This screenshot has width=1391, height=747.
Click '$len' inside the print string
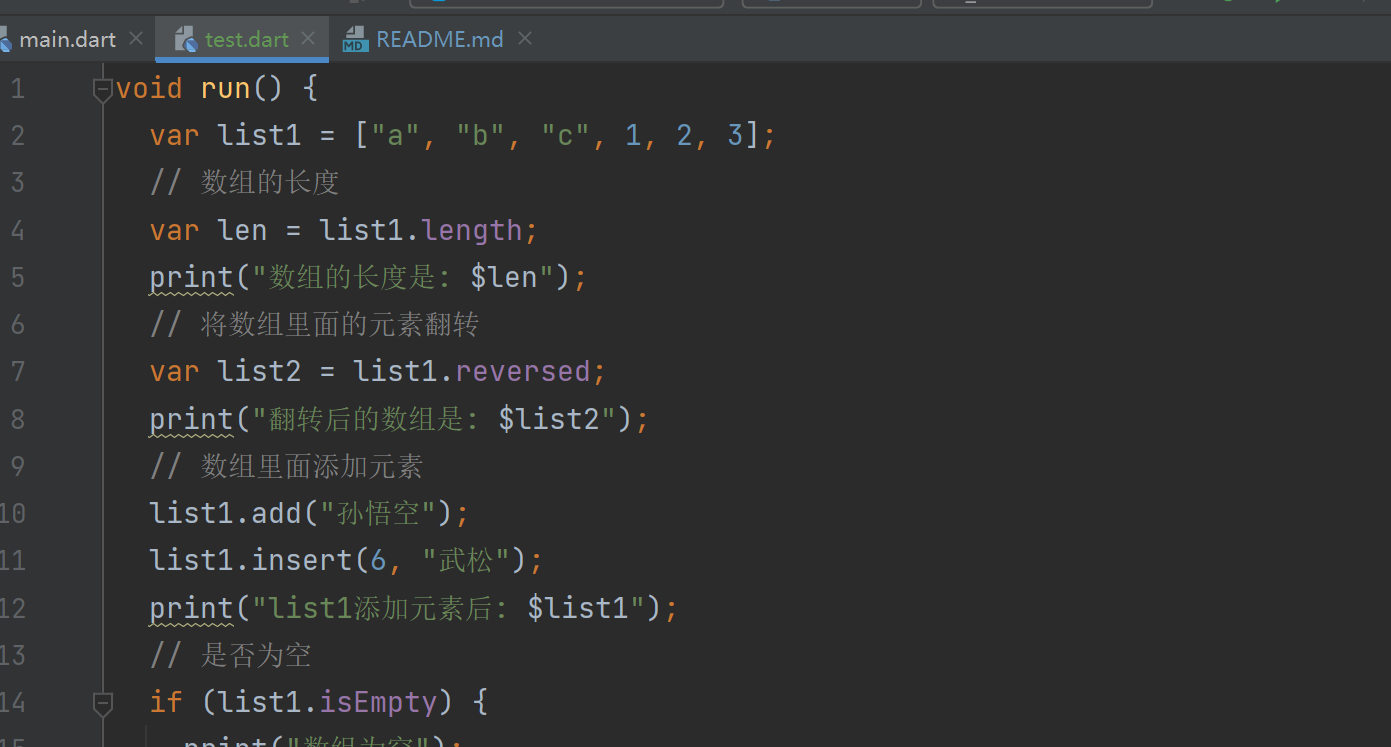point(505,277)
